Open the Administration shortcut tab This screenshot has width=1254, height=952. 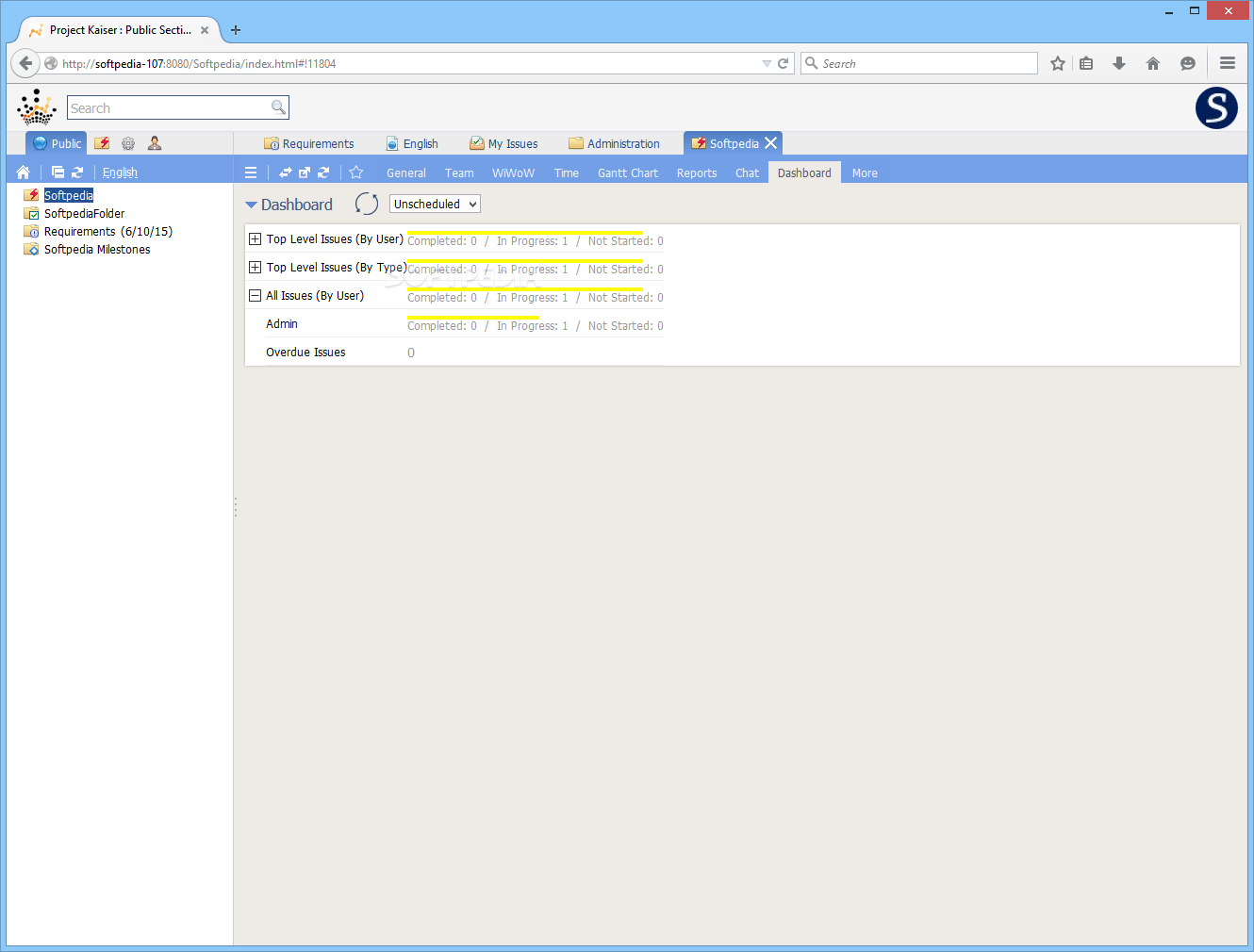pyautogui.click(x=614, y=144)
